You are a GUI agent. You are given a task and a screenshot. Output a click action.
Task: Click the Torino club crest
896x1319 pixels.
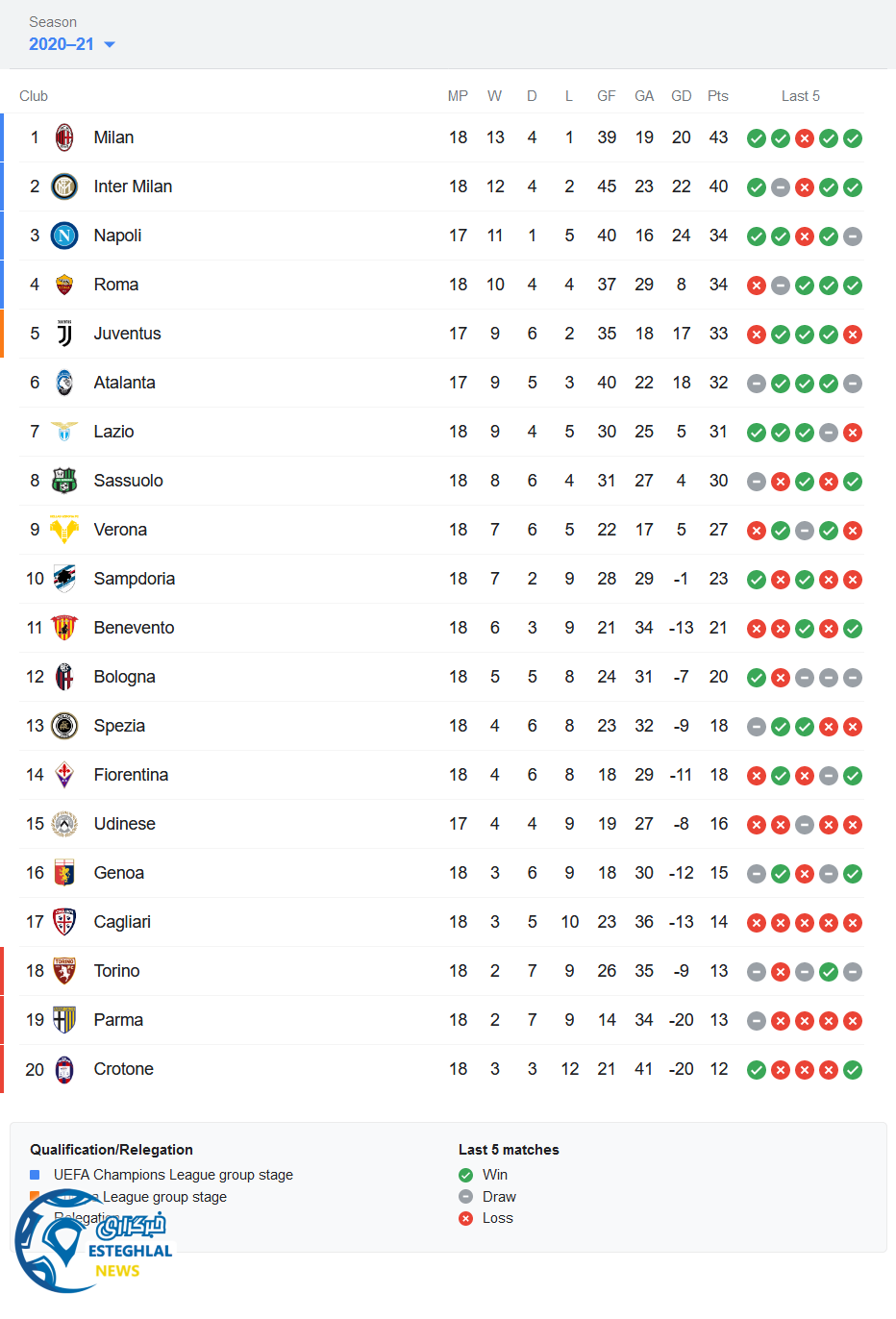(x=64, y=971)
